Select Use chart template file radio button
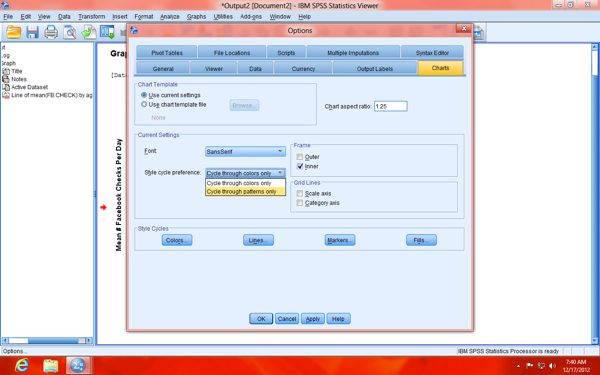The height and width of the screenshot is (375, 600). pyautogui.click(x=144, y=104)
